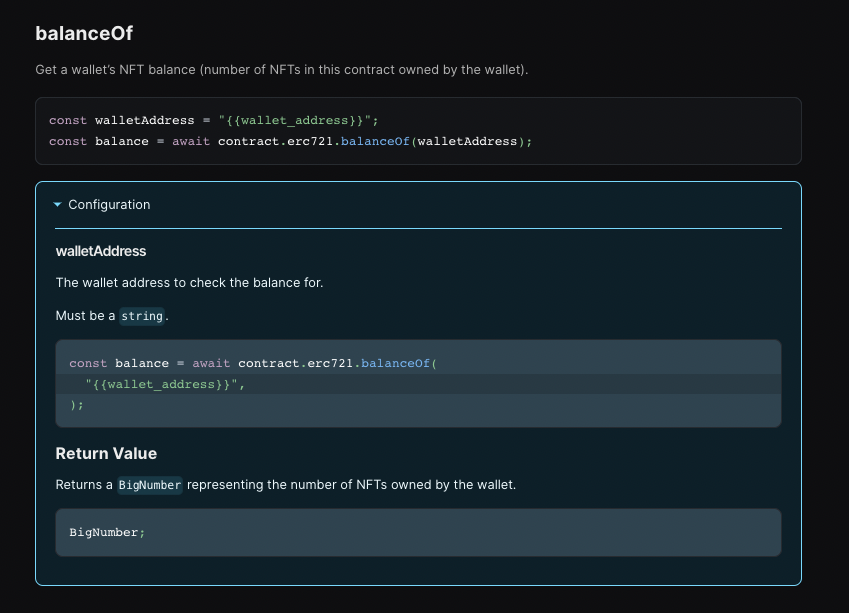Click the closing parenthesis line in the Configuration example
The height and width of the screenshot is (613, 849).
(x=77, y=405)
